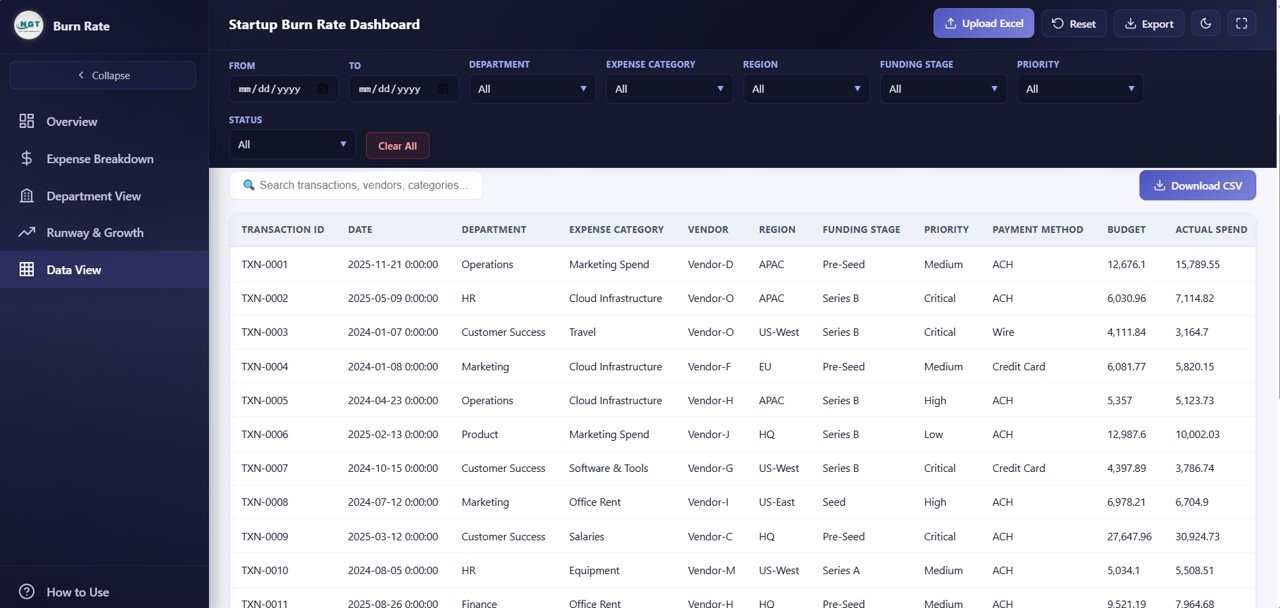Click the Burn Rate logo icon
Viewport: 1280px width, 608px height.
tap(27, 24)
